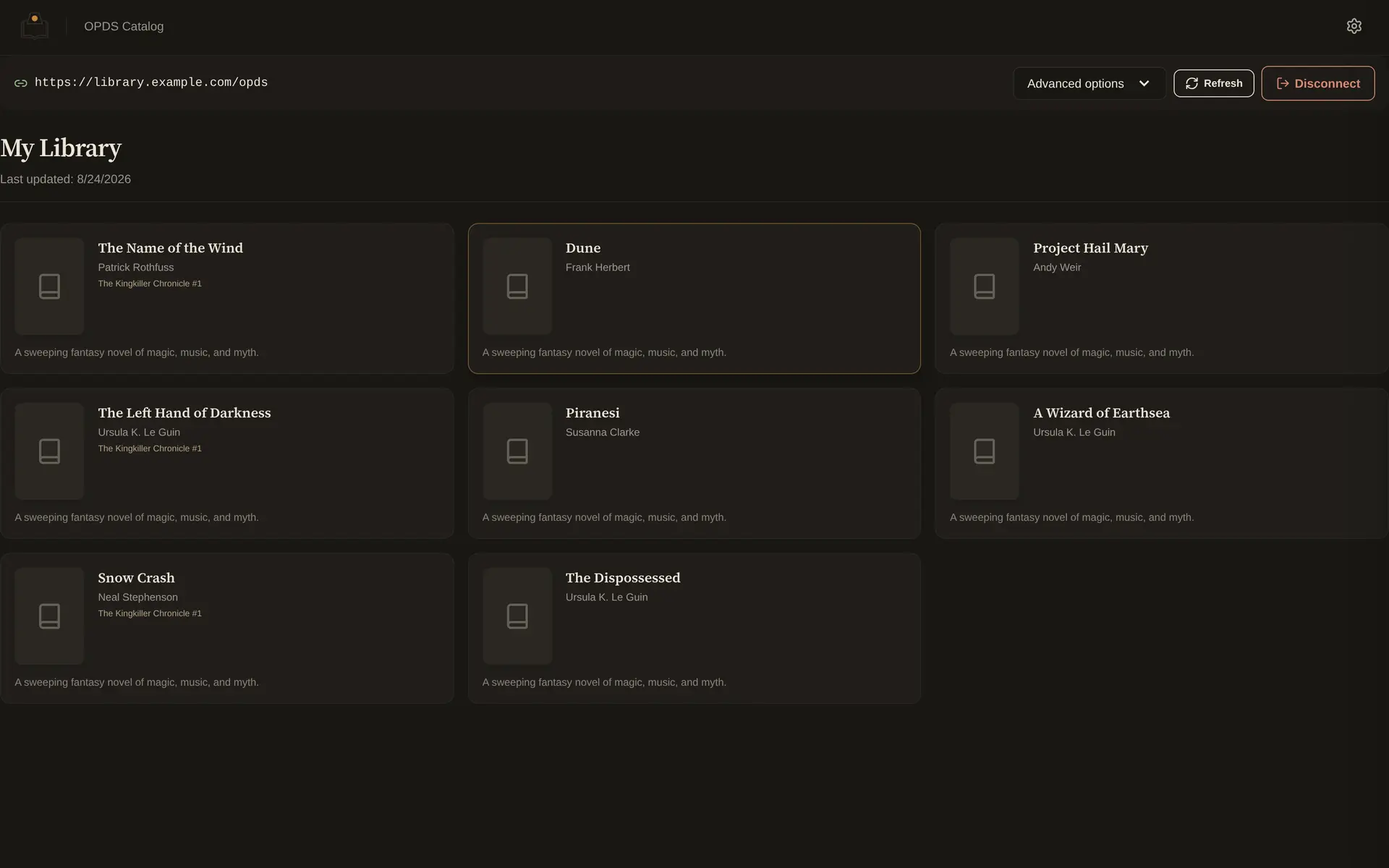The image size is (1389, 868).
Task: Click author Susanna Clarke on Piranesi card
Action: point(603,432)
